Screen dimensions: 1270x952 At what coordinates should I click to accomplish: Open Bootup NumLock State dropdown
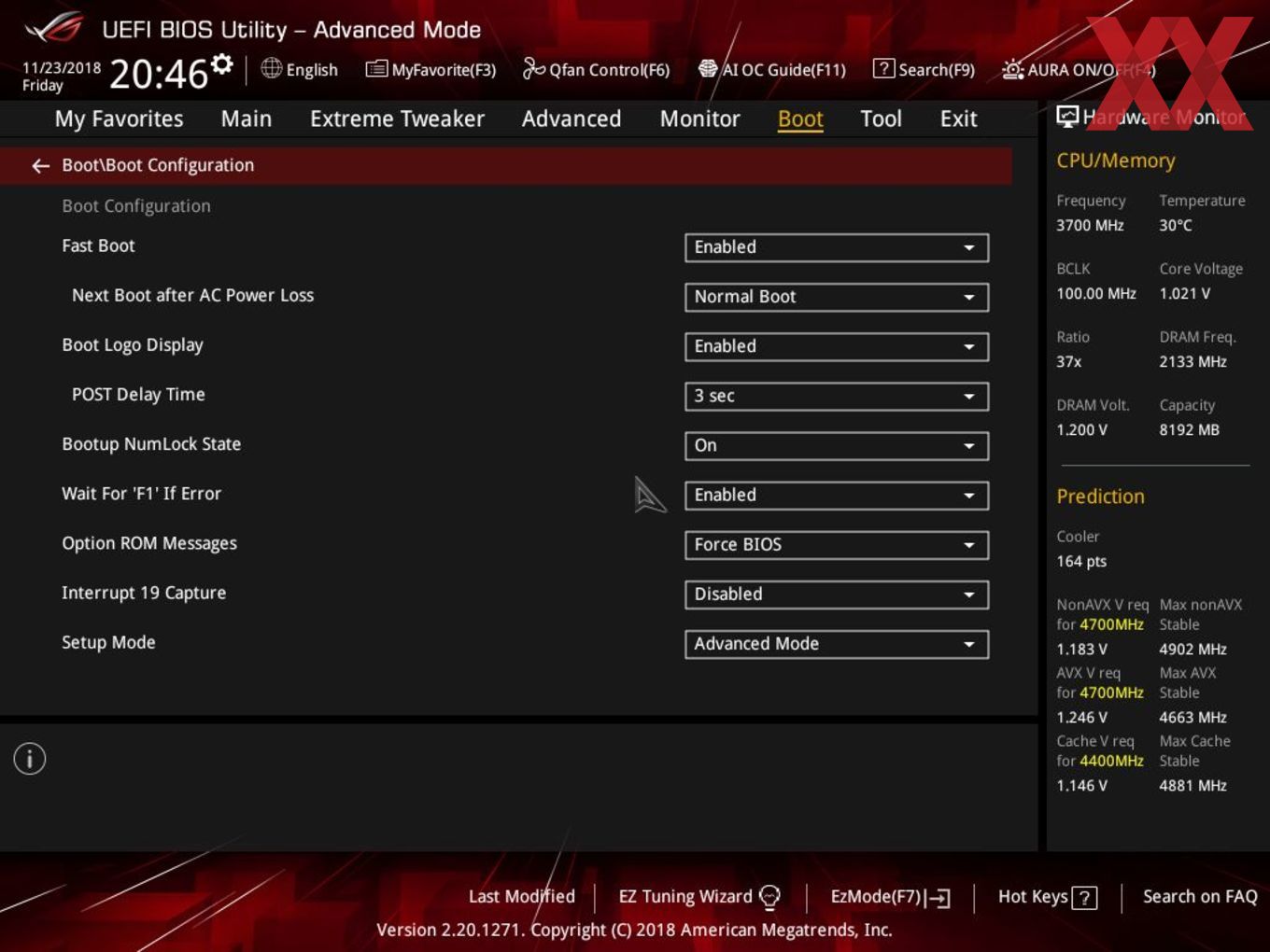tap(837, 445)
